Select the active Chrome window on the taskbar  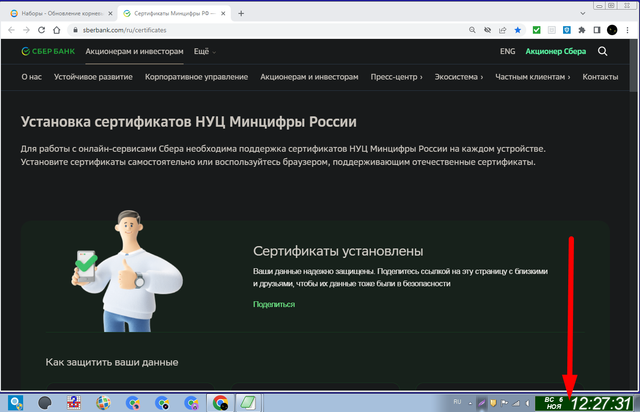220,403
